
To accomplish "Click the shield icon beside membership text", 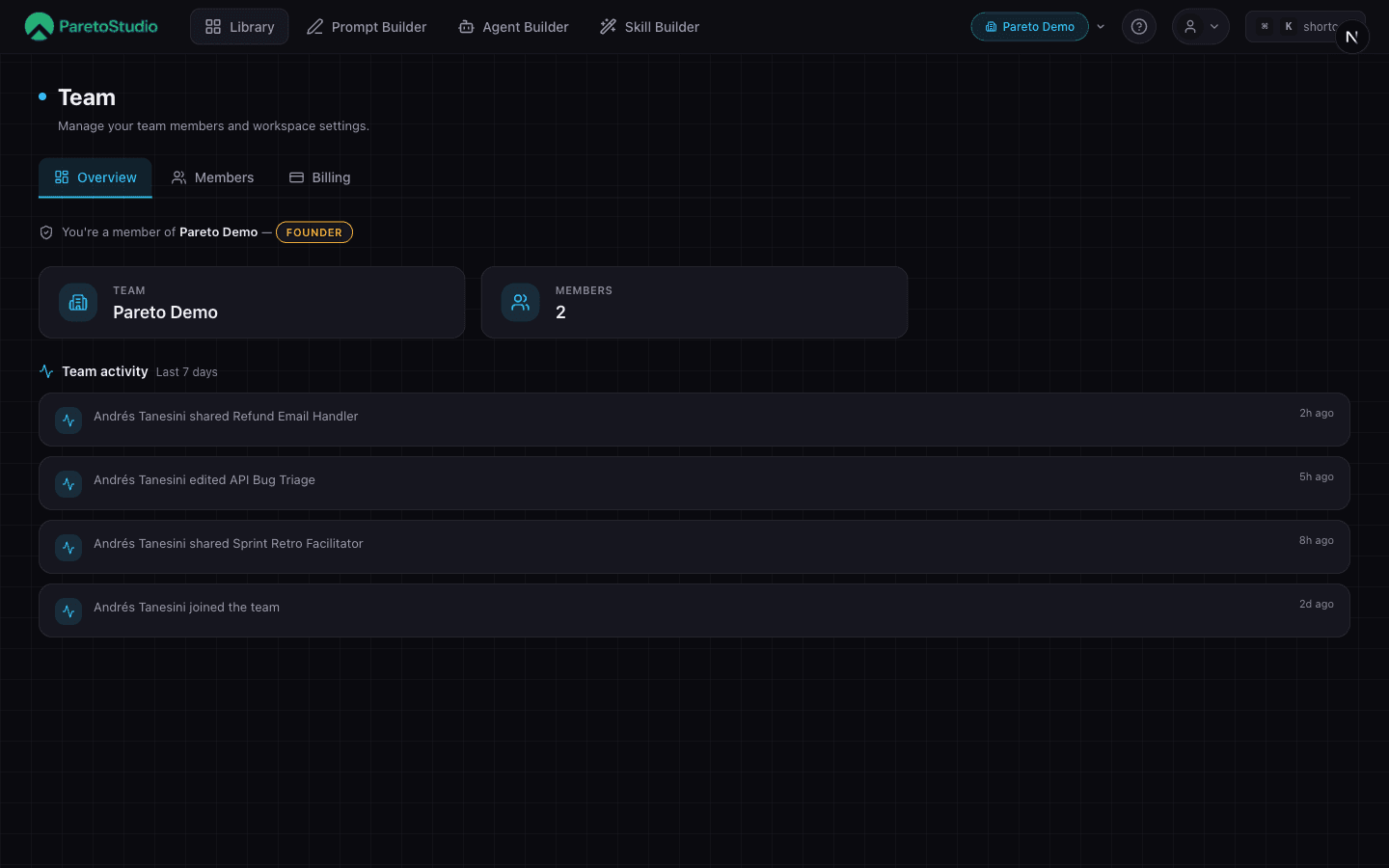I will [x=46, y=232].
